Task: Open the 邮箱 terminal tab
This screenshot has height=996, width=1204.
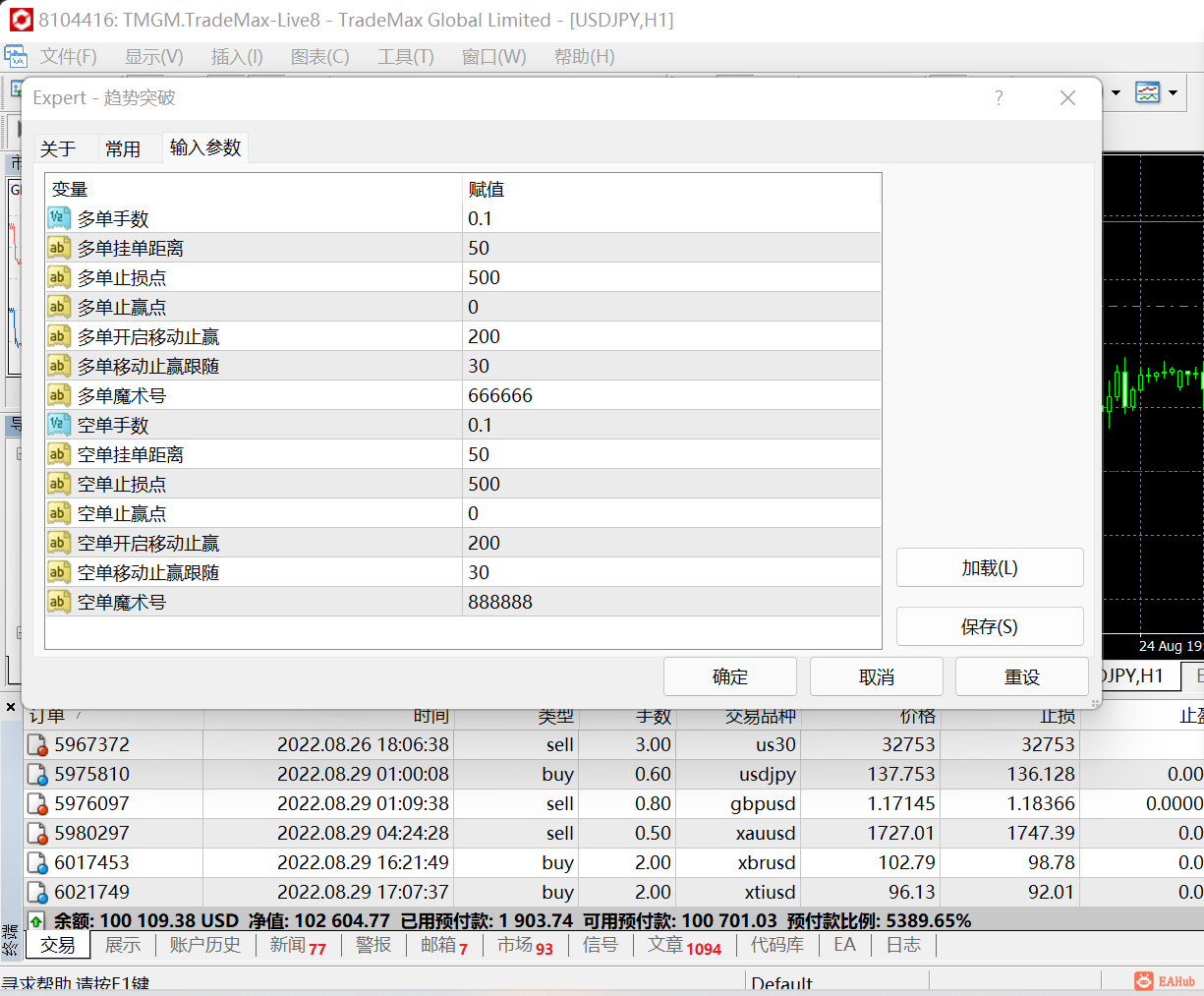Action: pos(444,945)
